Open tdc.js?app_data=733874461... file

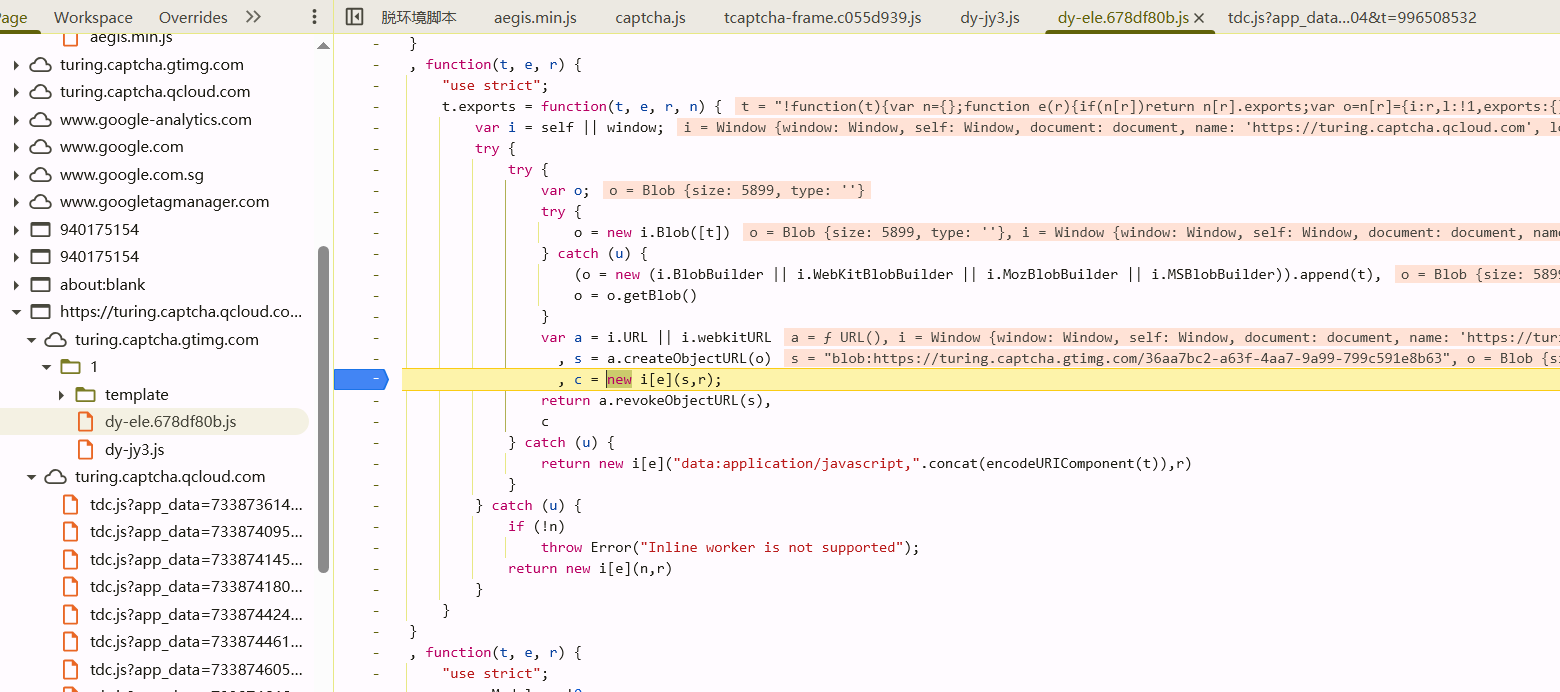(x=196, y=642)
